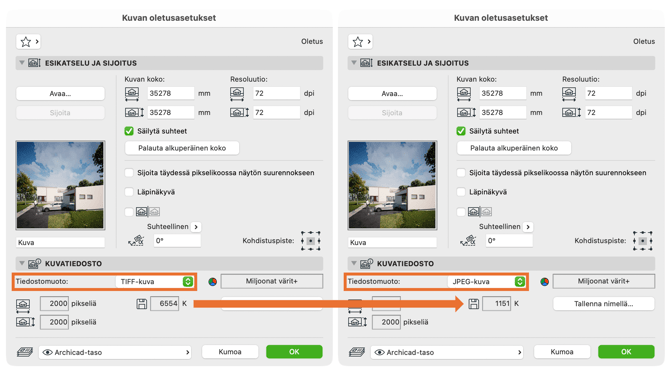Click Avaa... button in left dialog

click(x=60, y=94)
